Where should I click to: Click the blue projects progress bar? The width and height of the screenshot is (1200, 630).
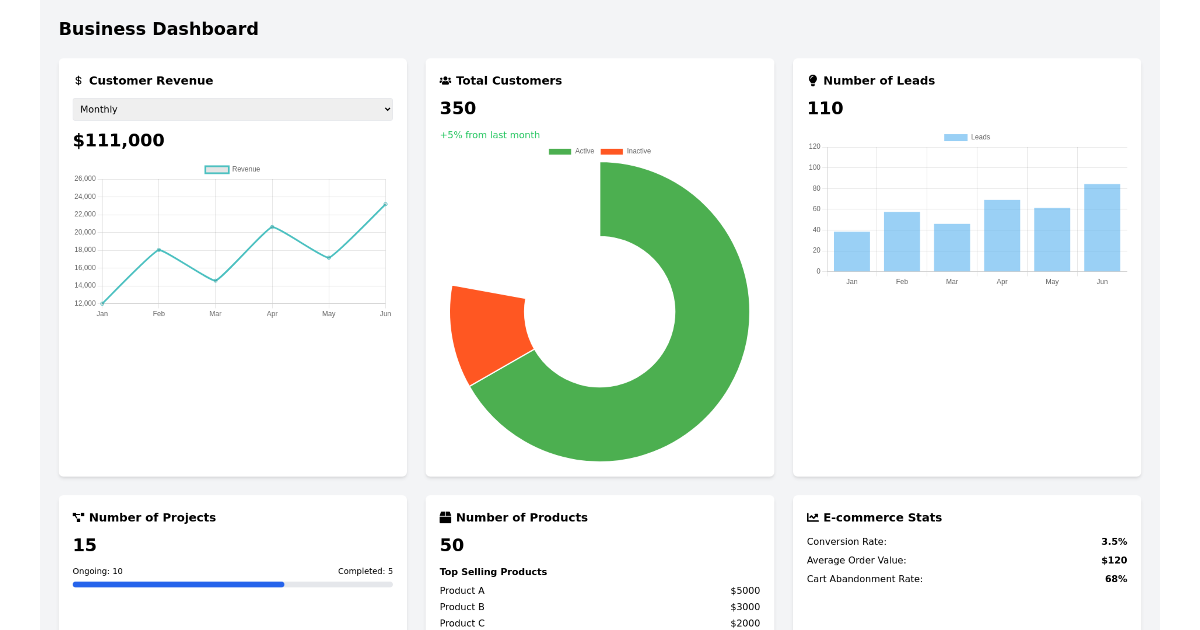point(178,584)
